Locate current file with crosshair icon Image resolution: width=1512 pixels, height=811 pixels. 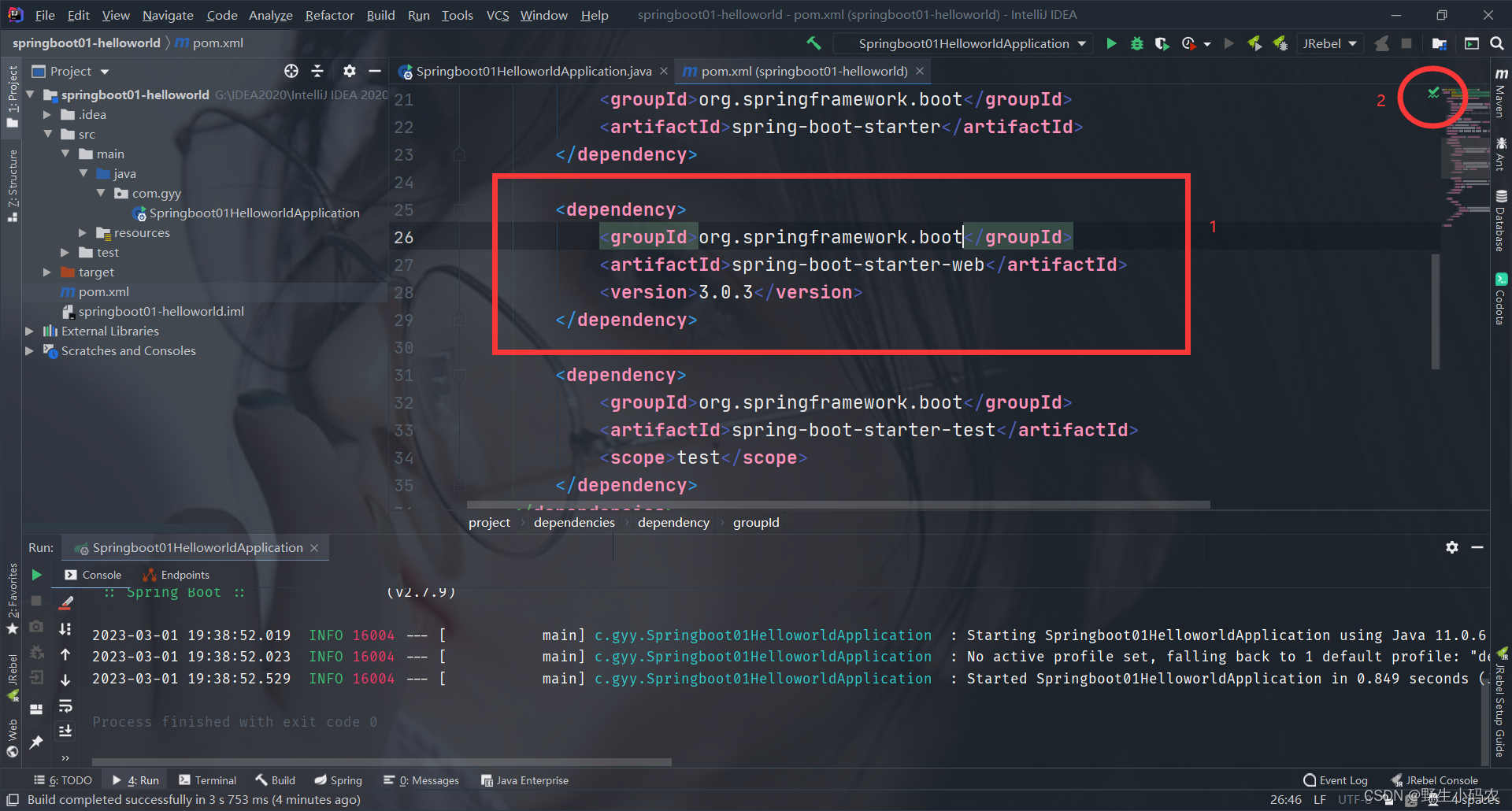tap(291, 71)
